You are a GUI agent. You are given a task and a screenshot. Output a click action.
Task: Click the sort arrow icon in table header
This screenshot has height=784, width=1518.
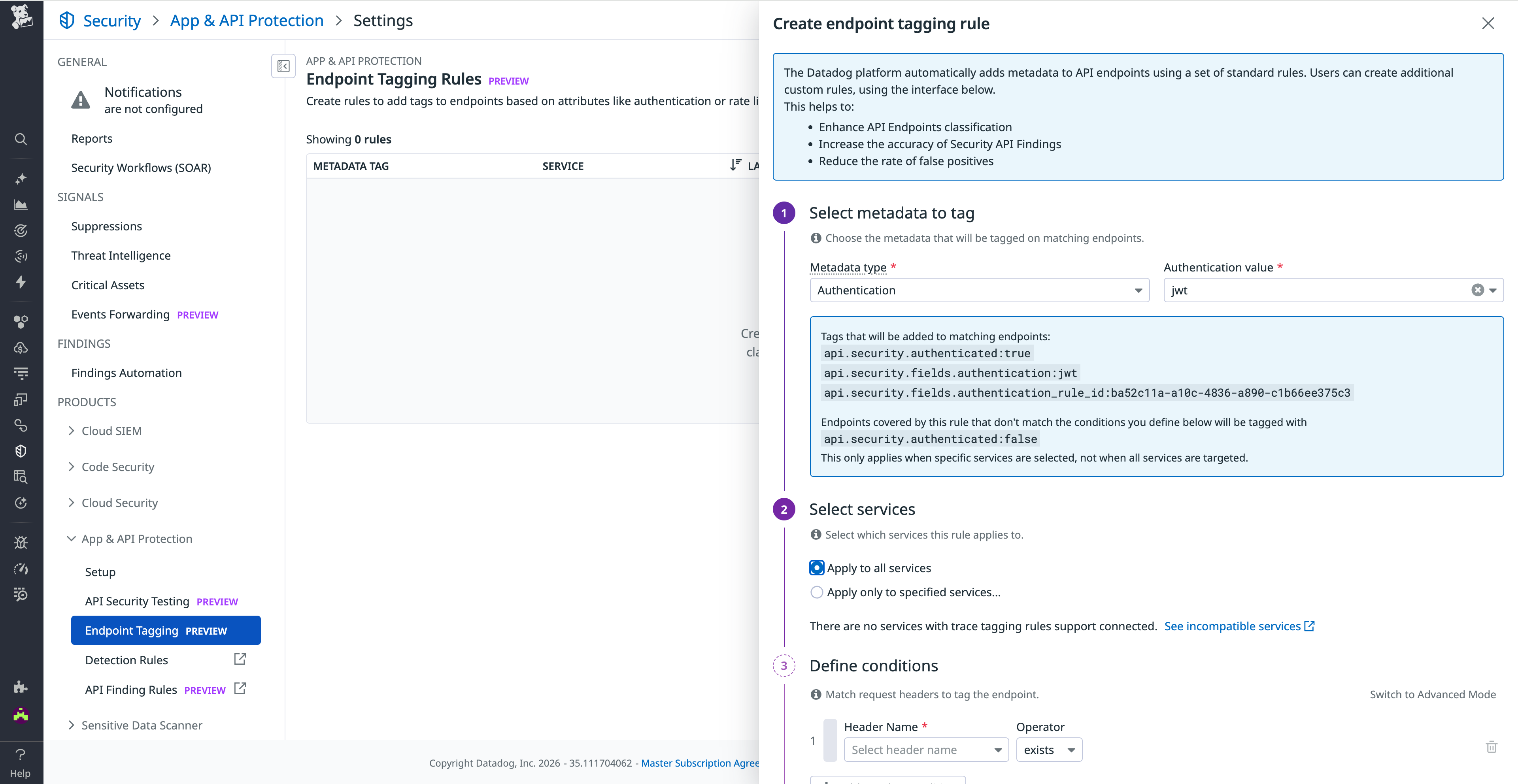click(x=735, y=166)
